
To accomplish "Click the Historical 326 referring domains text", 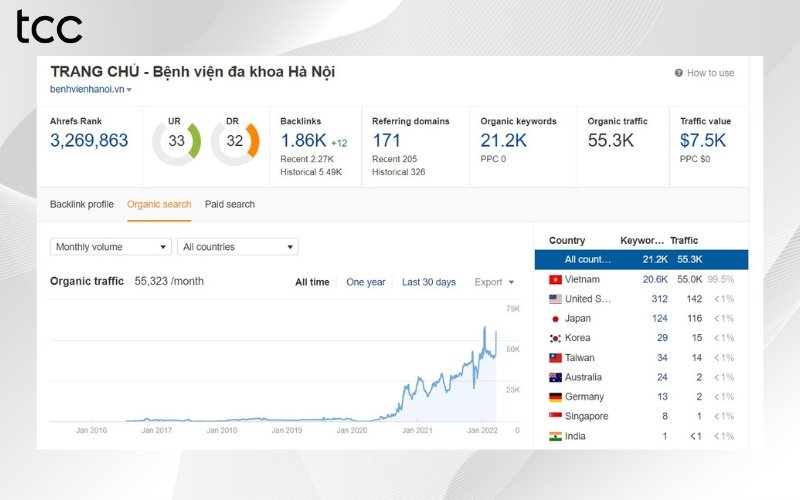I will click(398, 172).
